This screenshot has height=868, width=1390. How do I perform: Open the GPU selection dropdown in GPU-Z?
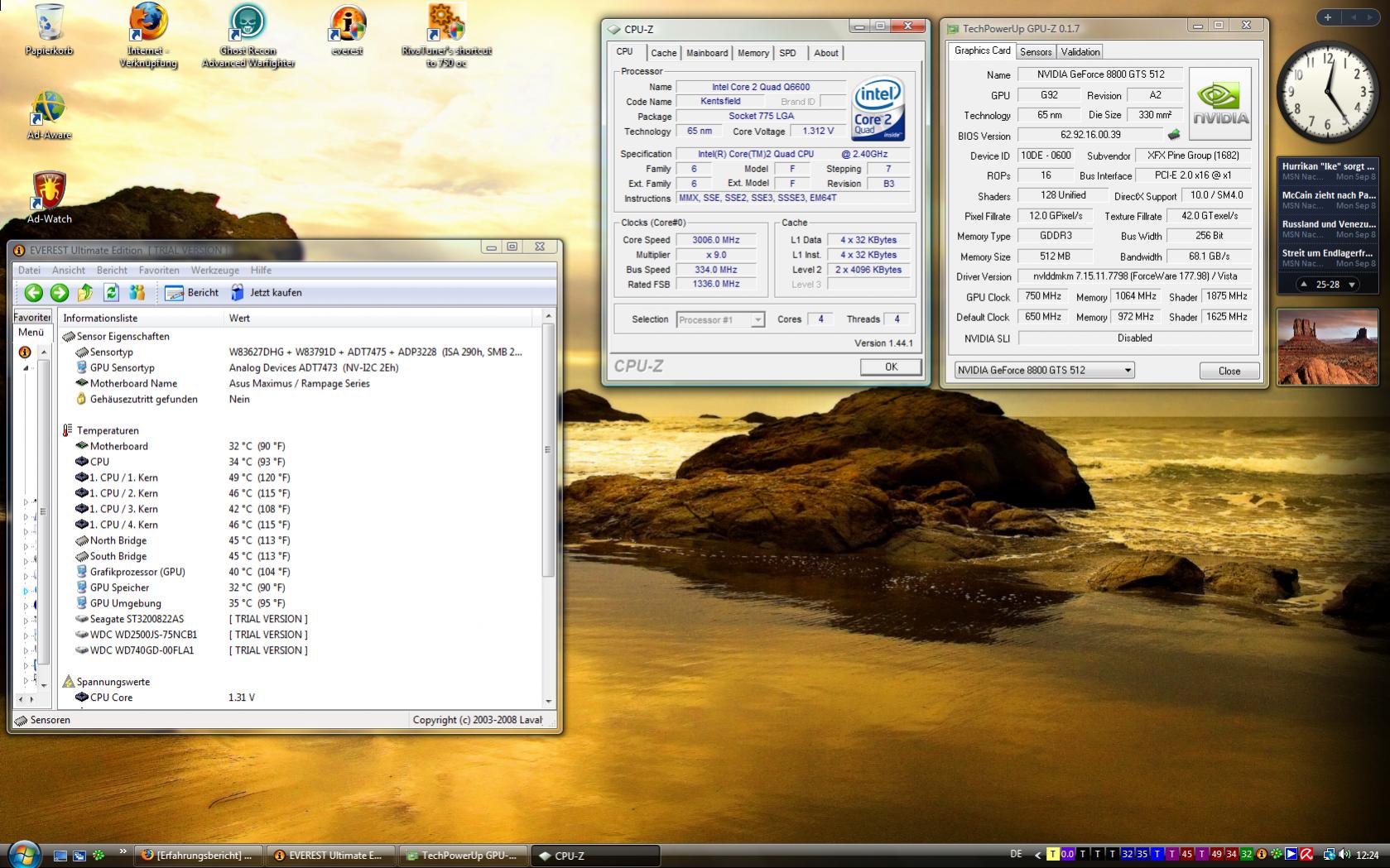[1127, 371]
